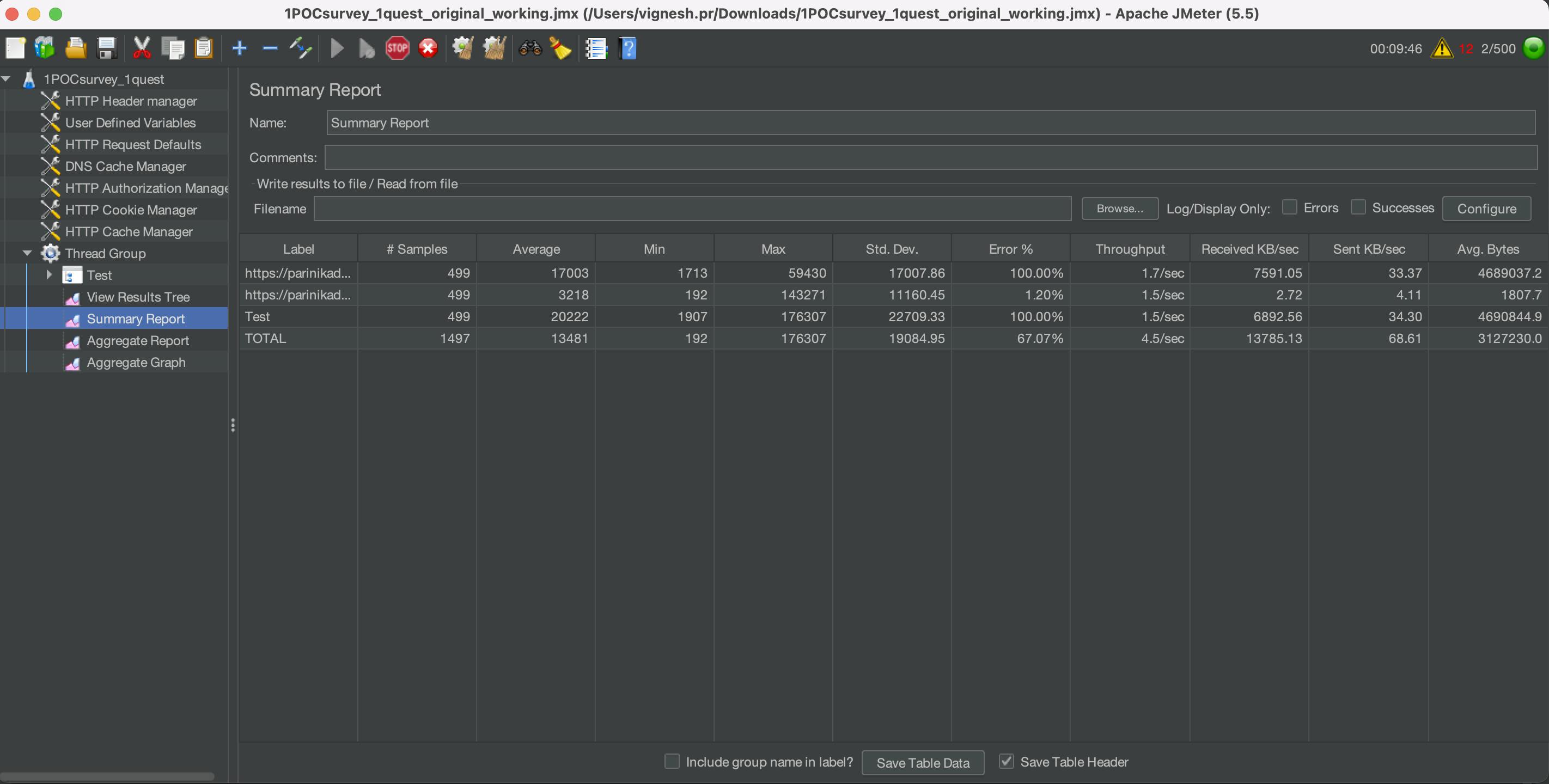1549x784 pixels.
Task: Open Aggregate Report listener
Action: click(138, 340)
